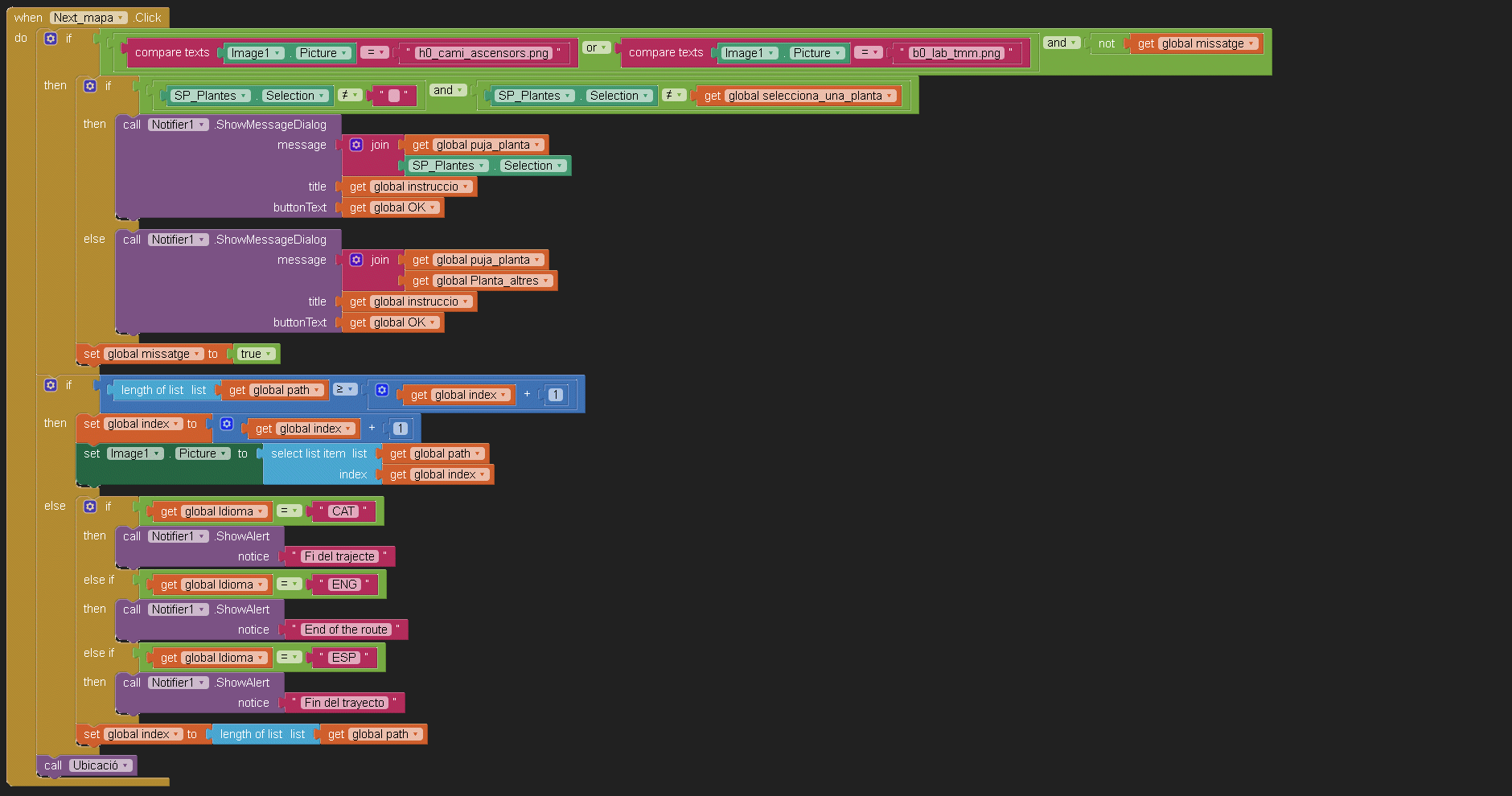Image resolution: width=1512 pixels, height=796 pixels.
Task: Open gear on join block above SP_Plantes Selection
Action: [x=356, y=145]
